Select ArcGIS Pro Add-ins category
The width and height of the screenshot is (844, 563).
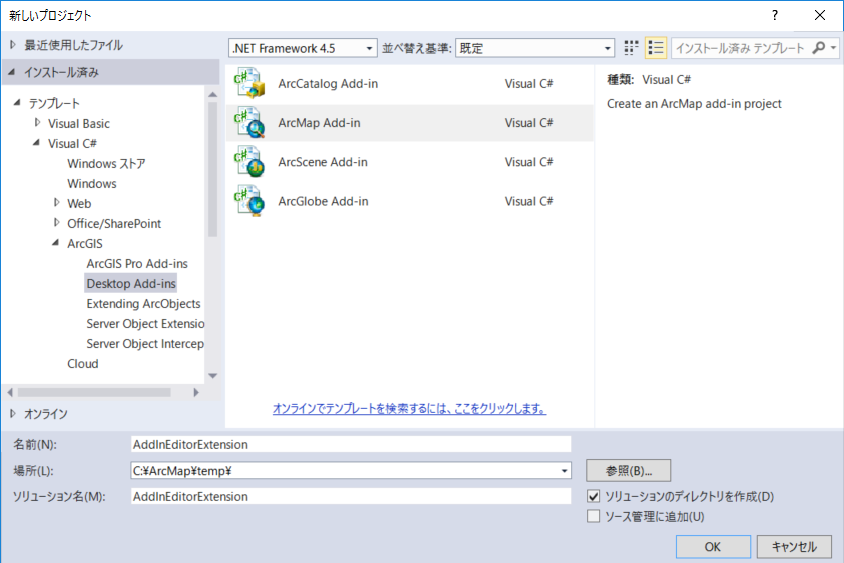137,264
